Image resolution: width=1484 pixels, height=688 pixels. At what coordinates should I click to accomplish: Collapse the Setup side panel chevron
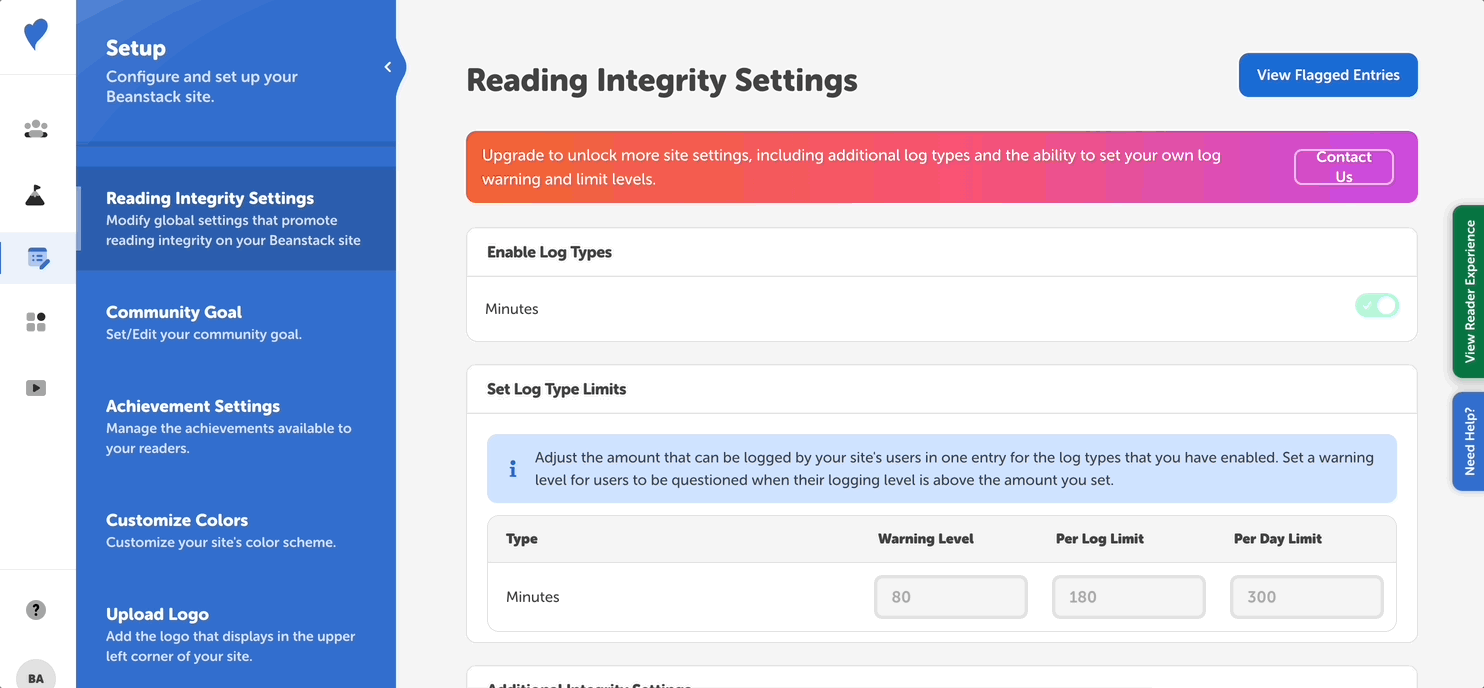pos(388,67)
